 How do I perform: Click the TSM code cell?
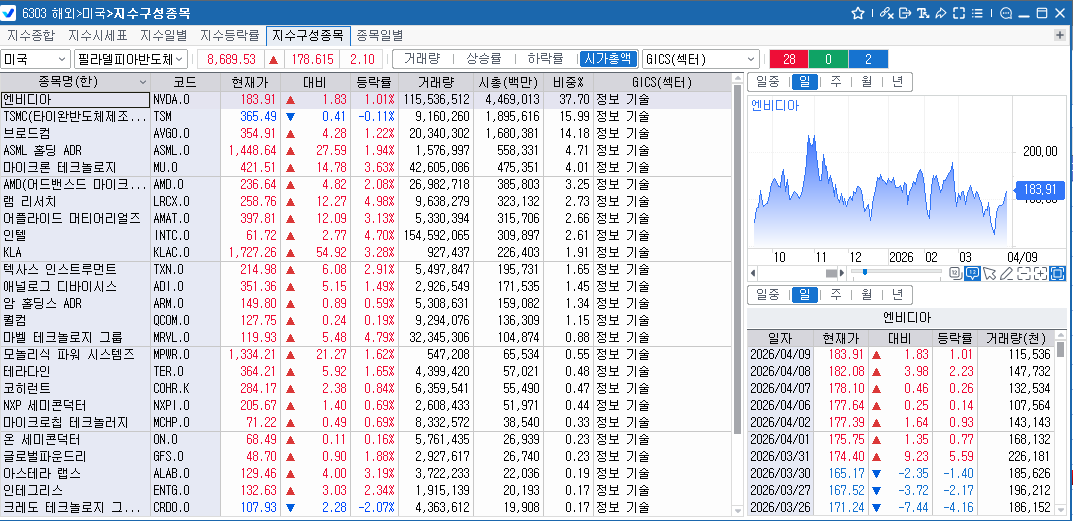click(185, 117)
